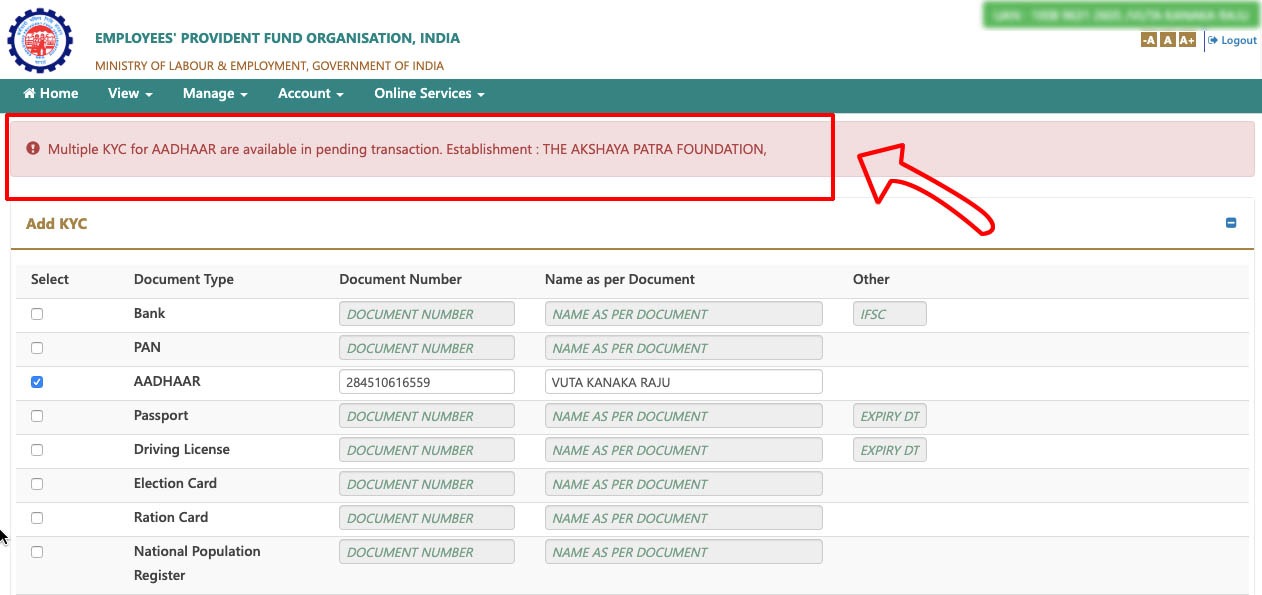Tick the Bank document checkbox
Viewport: 1262px width, 595px height.
37,314
